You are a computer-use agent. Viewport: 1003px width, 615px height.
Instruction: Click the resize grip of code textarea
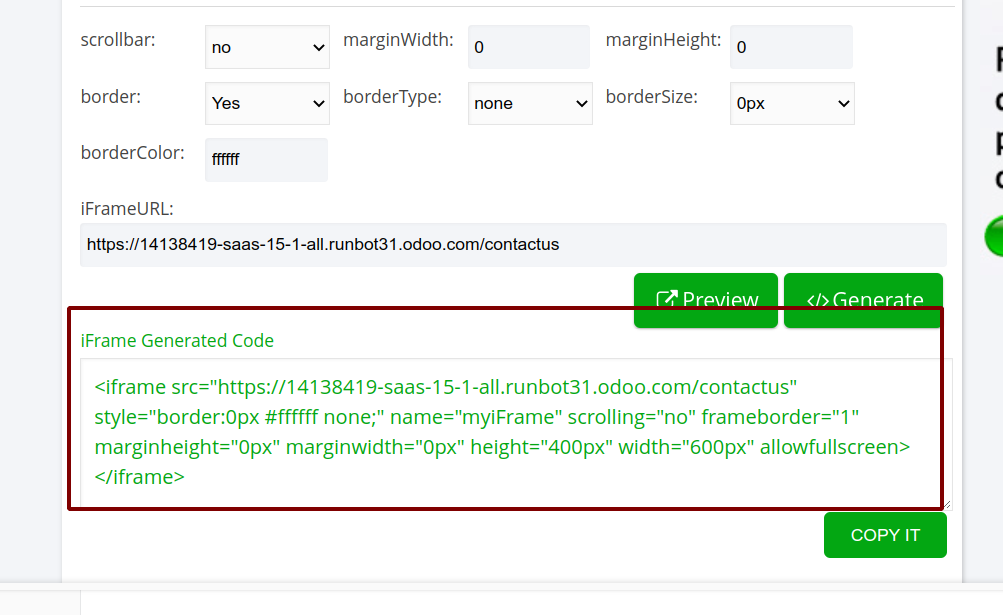pos(946,504)
